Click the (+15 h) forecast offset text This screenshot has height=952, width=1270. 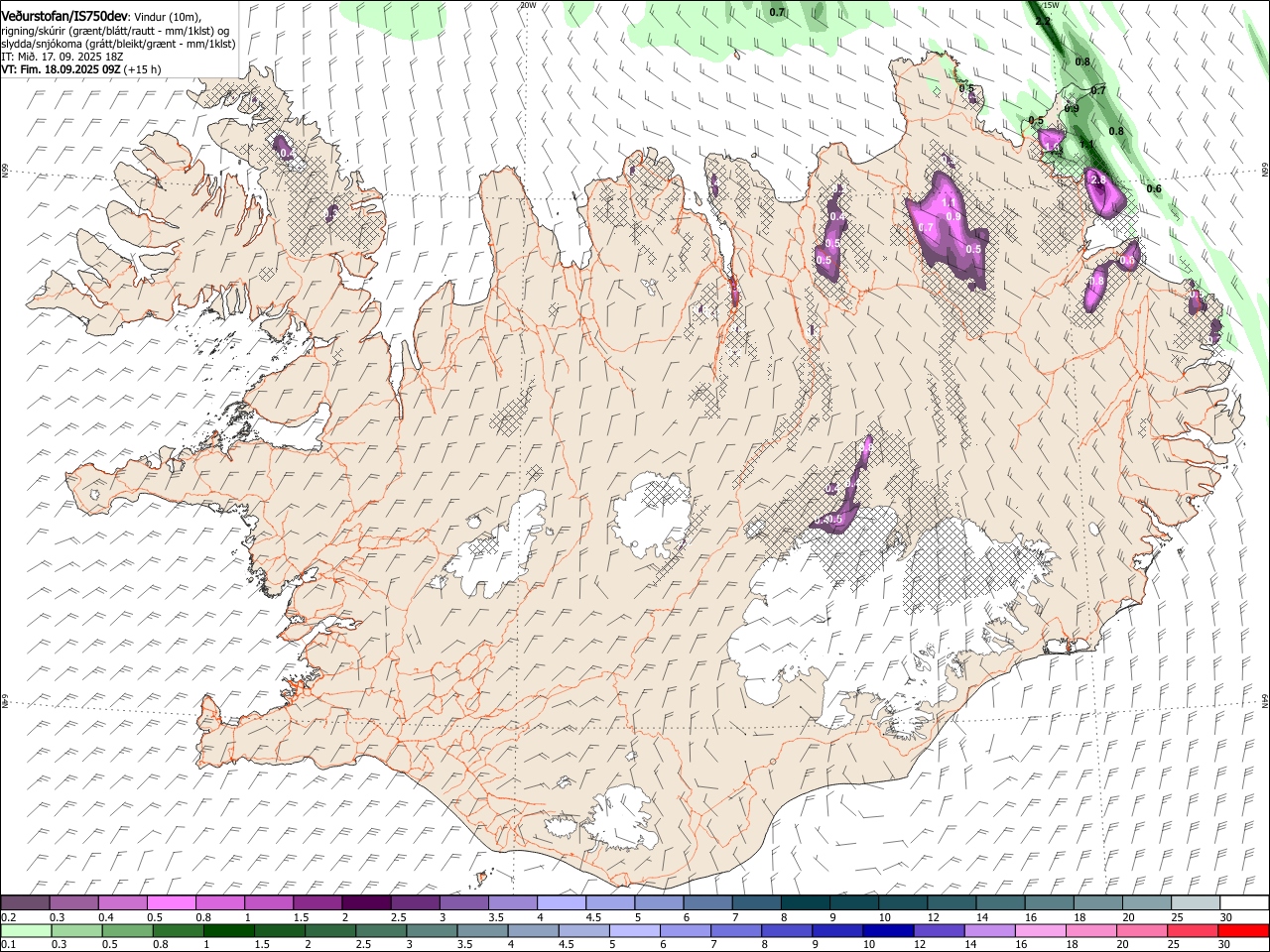pos(143,69)
